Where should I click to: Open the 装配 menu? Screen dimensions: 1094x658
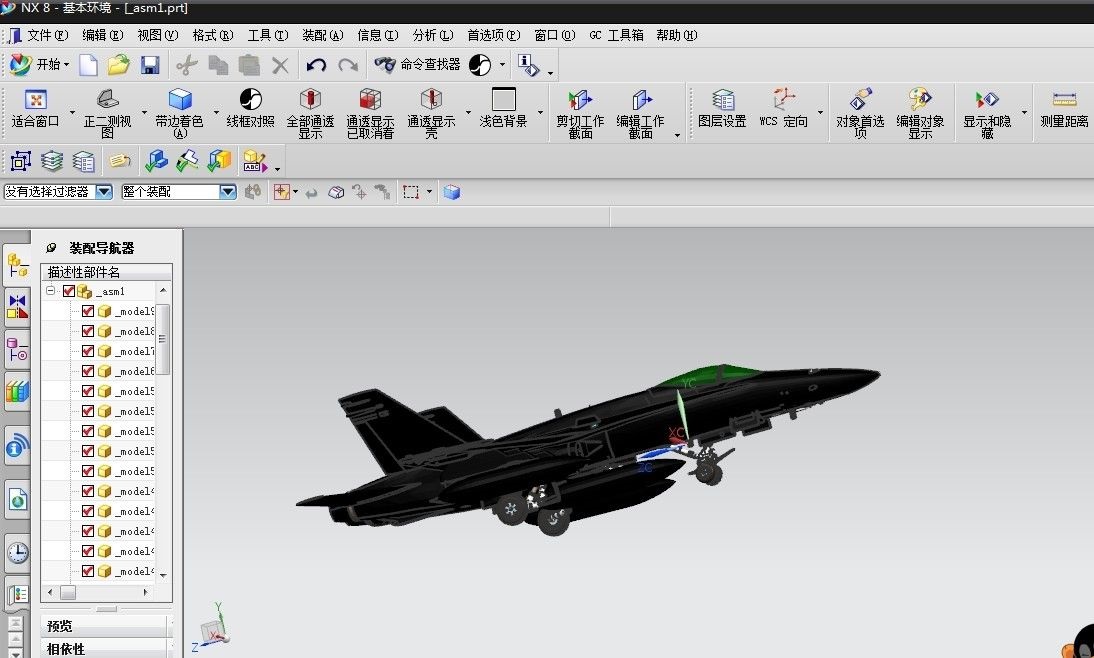320,35
